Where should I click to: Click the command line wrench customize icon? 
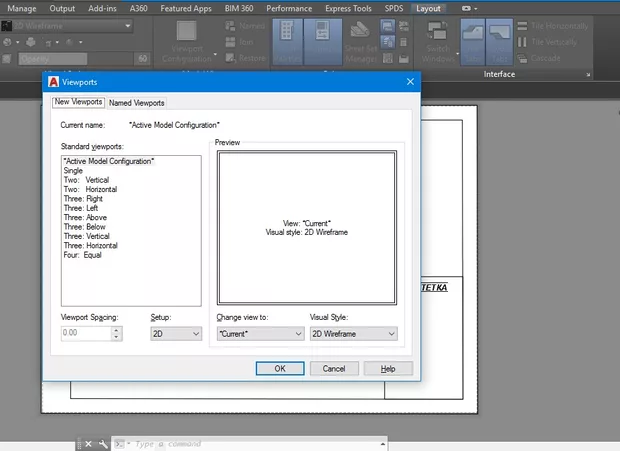(x=102, y=443)
